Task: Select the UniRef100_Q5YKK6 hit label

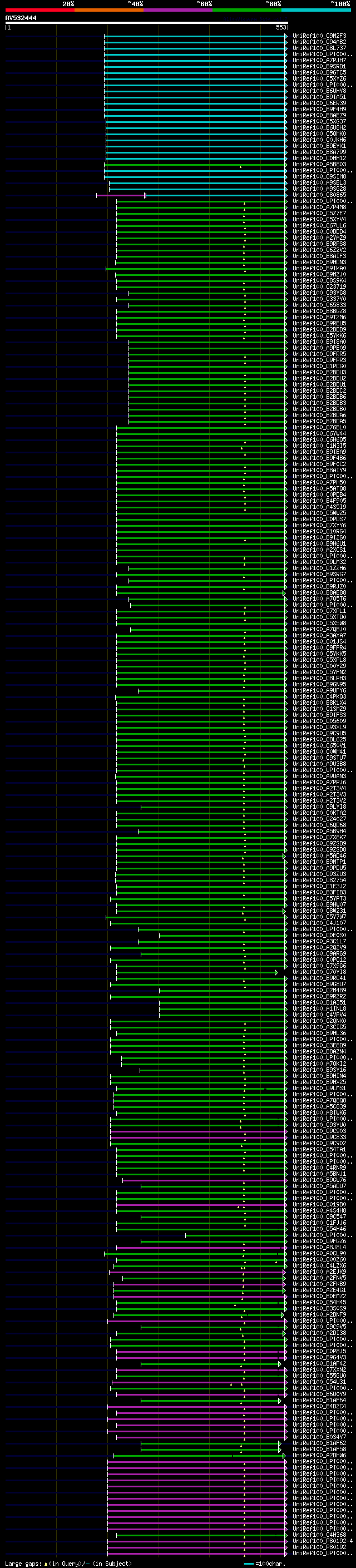Action: click(x=319, y=335)
